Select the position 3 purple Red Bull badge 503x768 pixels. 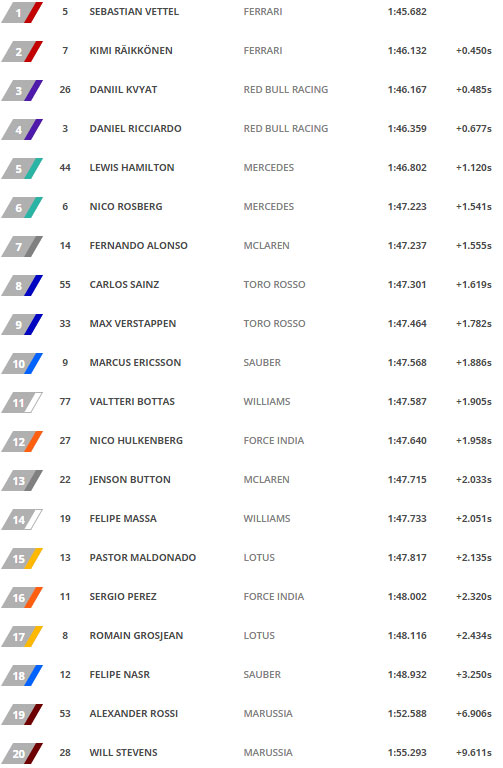[22, 91]
